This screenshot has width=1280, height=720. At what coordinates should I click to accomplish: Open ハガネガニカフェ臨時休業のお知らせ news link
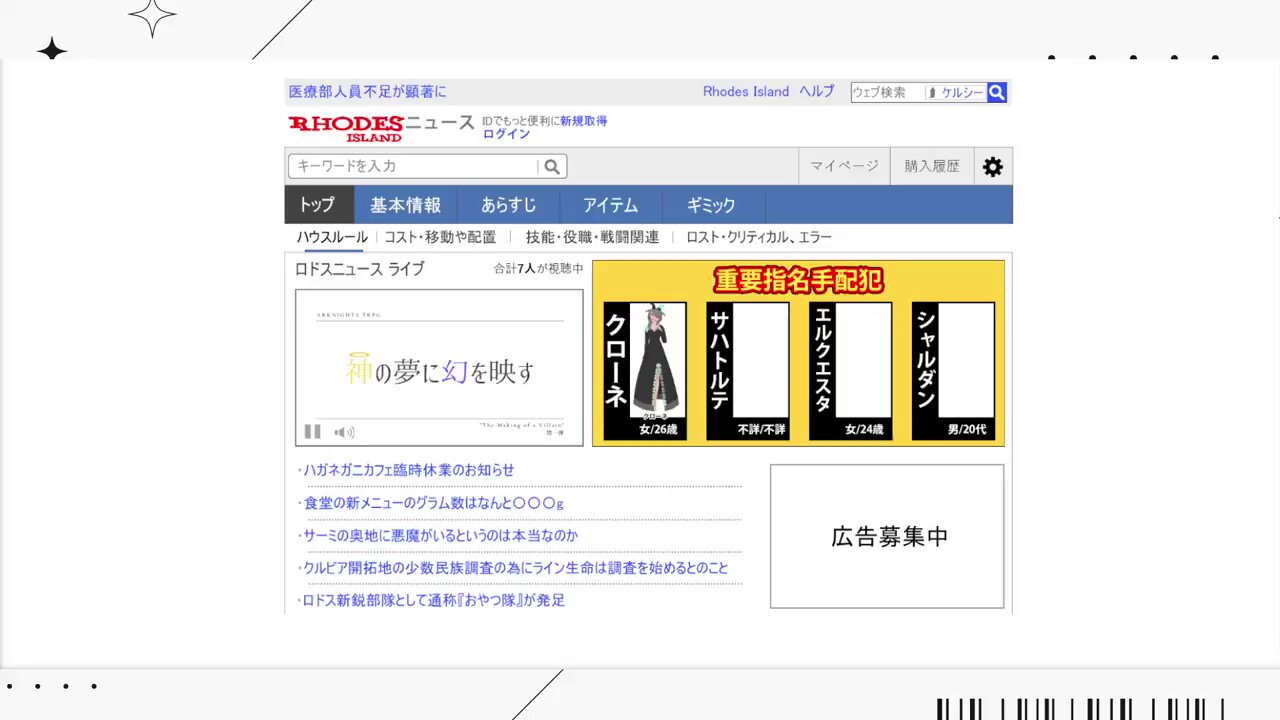click(x=409, y=470)
